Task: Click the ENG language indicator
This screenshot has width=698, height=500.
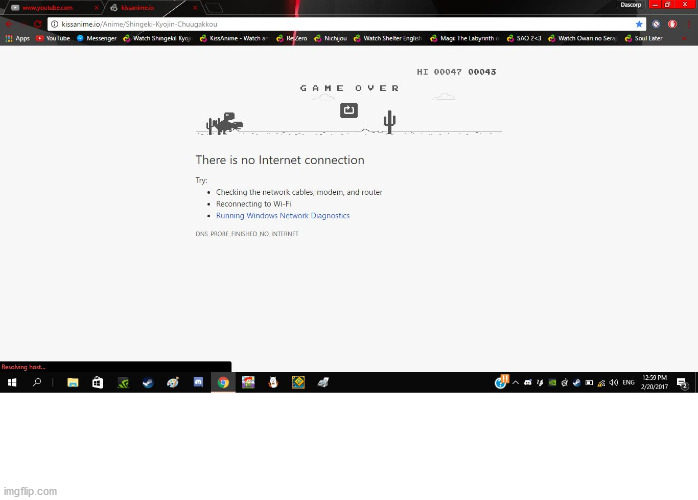Action: (x=629, y=382)
